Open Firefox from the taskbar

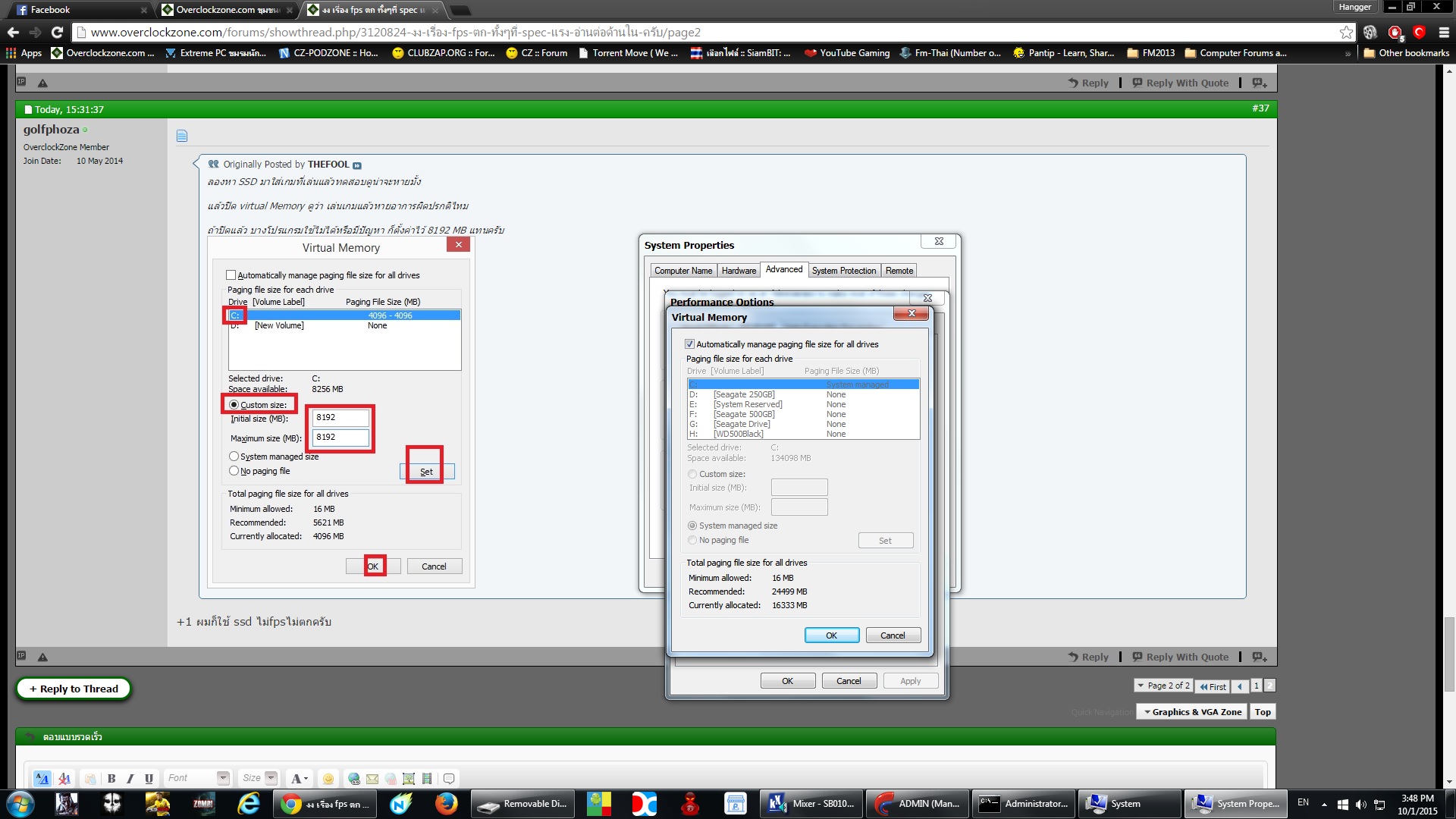tap(446, 803)
